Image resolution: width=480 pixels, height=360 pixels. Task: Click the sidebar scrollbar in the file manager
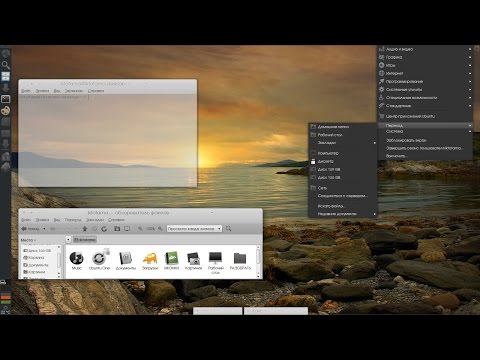pos(59,262)
